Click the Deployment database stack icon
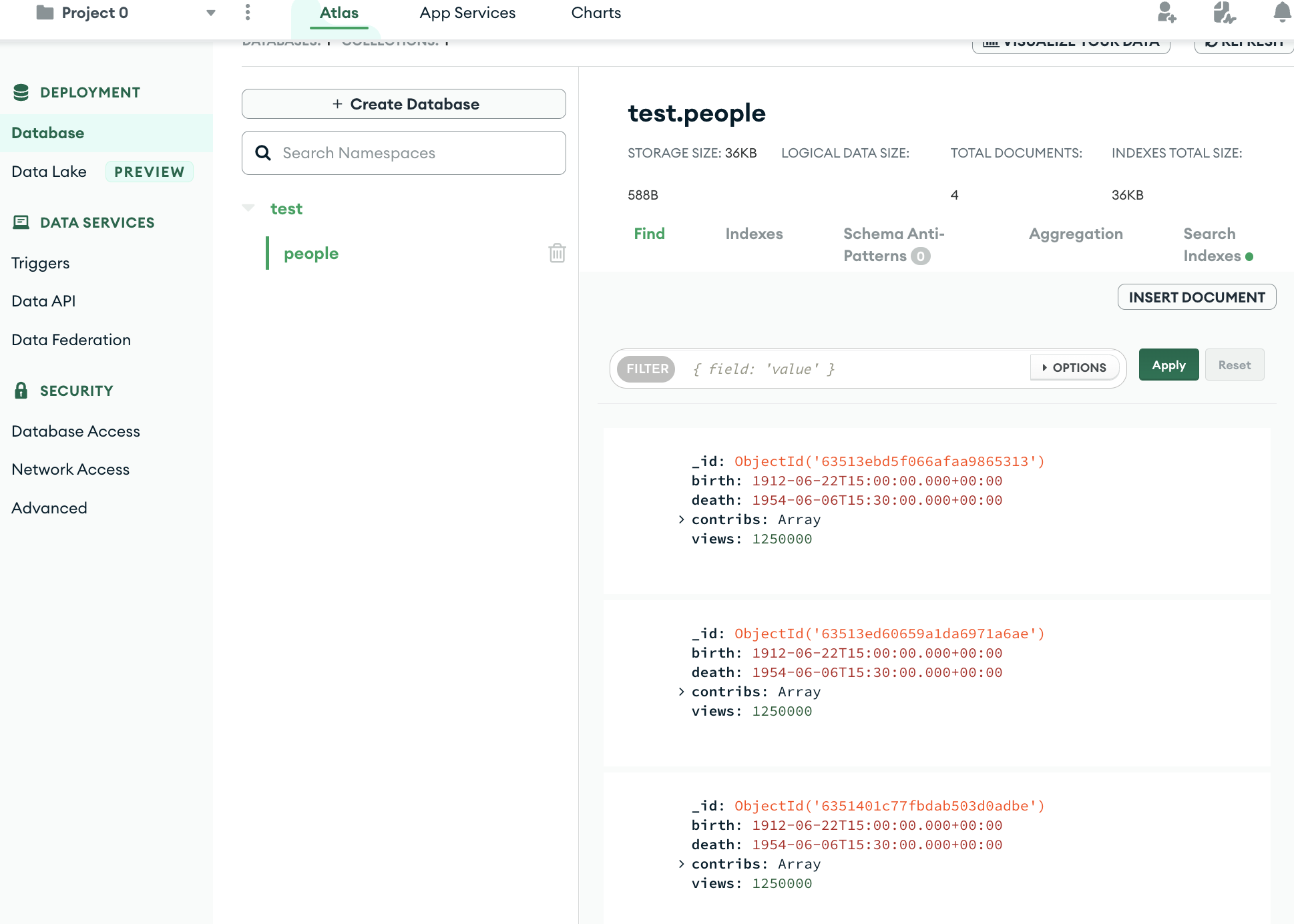This screenshot has width=1294, height=924. (x=21, y=93)
